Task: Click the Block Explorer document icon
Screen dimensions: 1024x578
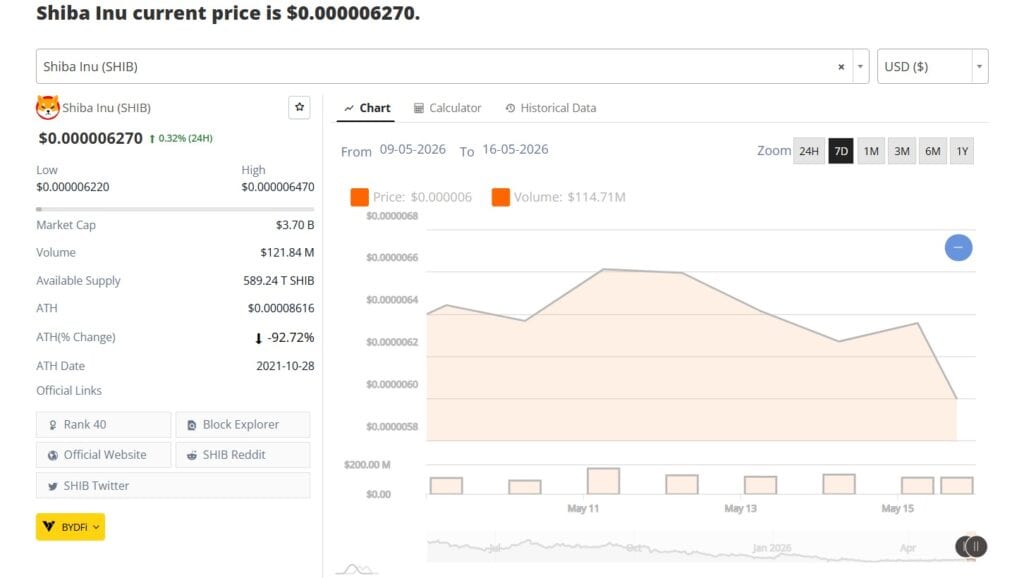Action: (x=191, y=425)
